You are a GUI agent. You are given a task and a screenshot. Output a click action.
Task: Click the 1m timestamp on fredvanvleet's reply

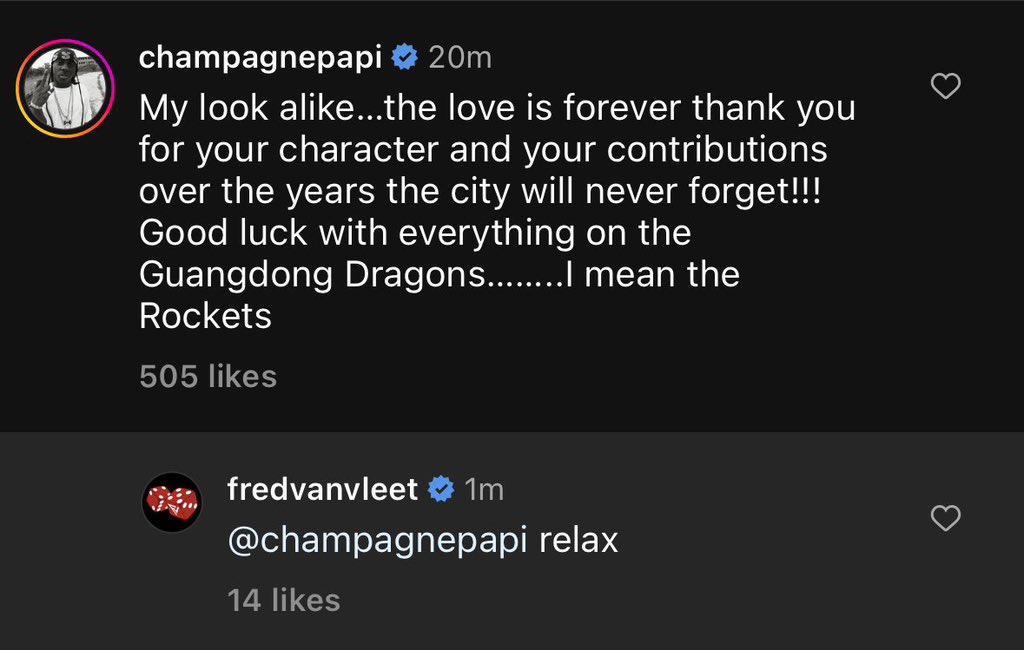click(483, 490)
